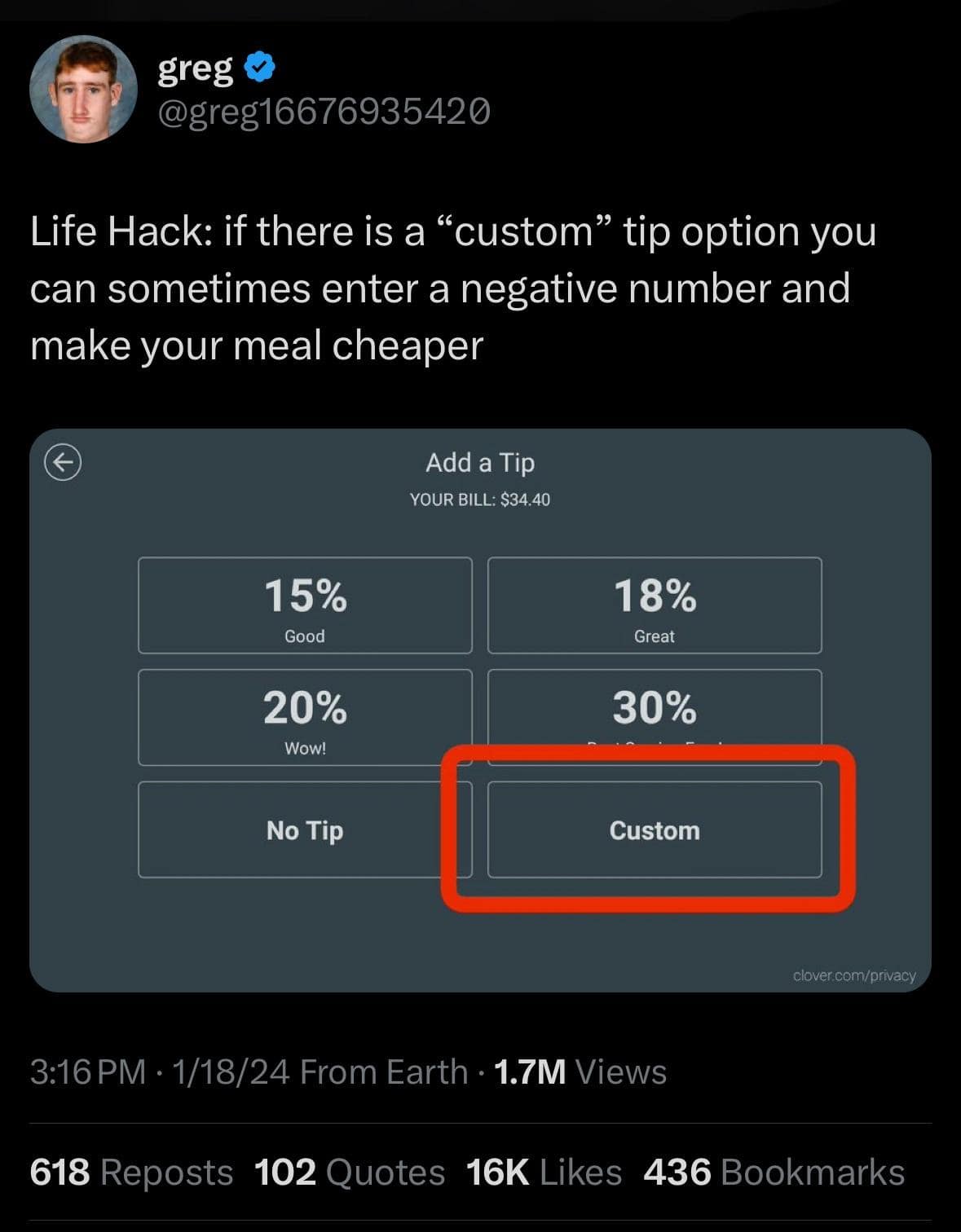The height and width of the screenshot is (1232, 961).
Task: Click the 436 Bookmarks count
Action: 774,1173
